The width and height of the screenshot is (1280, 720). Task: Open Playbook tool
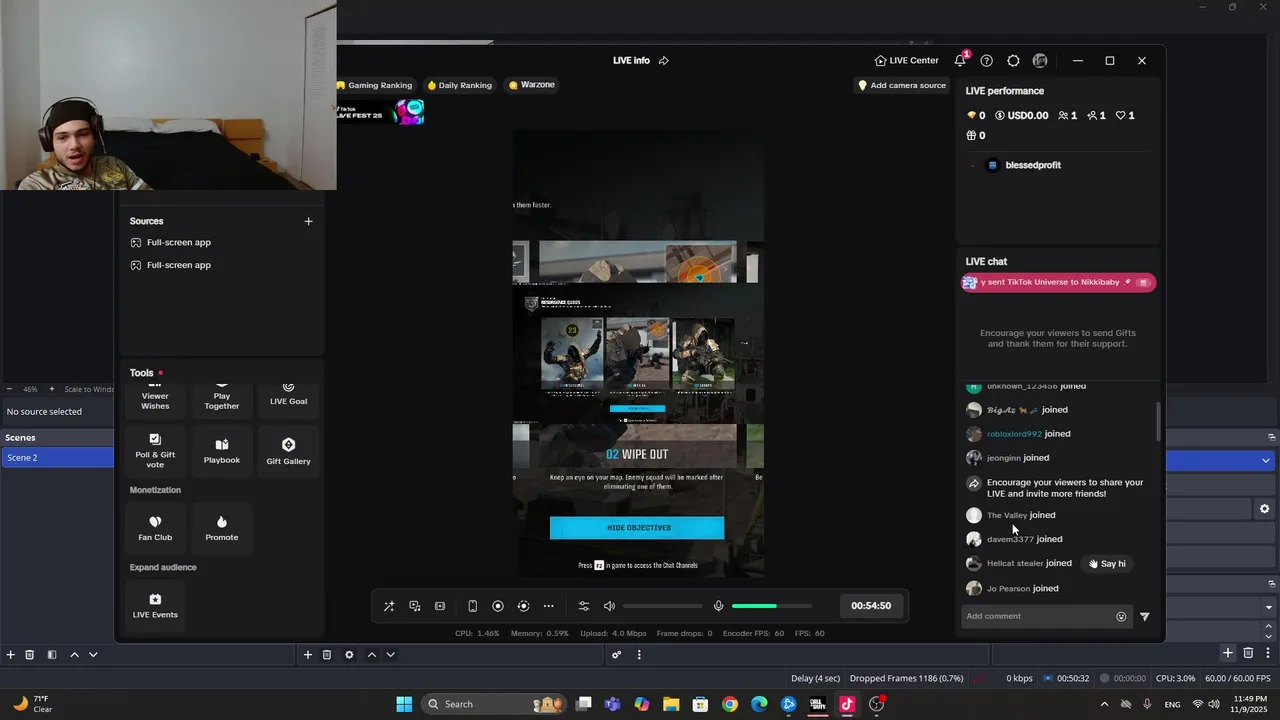[x=222, y=451]
